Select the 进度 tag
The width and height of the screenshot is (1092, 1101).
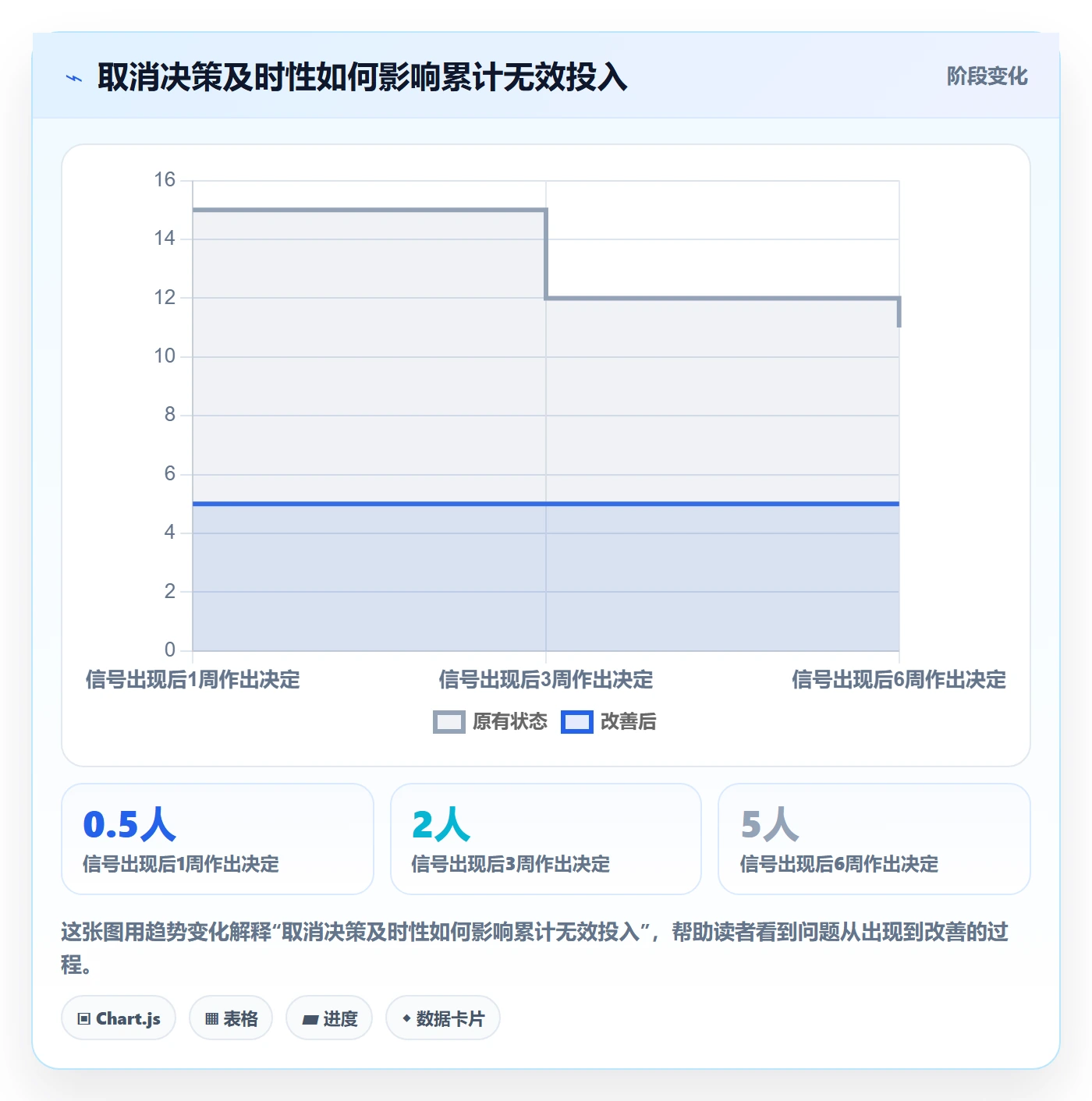tap(329, 1018)
